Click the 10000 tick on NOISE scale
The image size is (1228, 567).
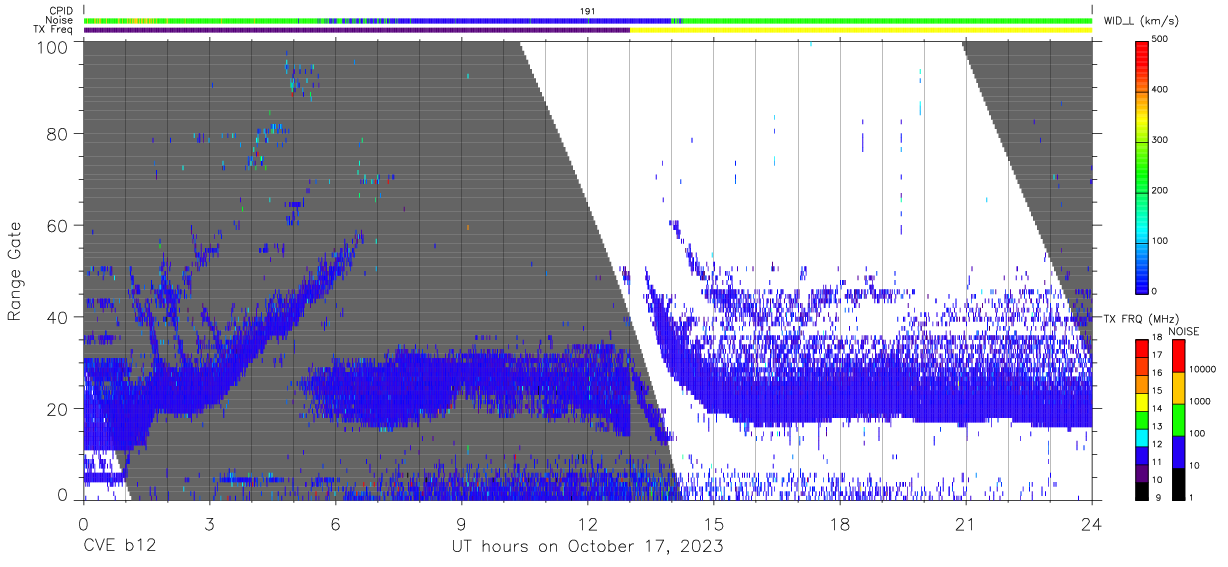click(1202, 370)
